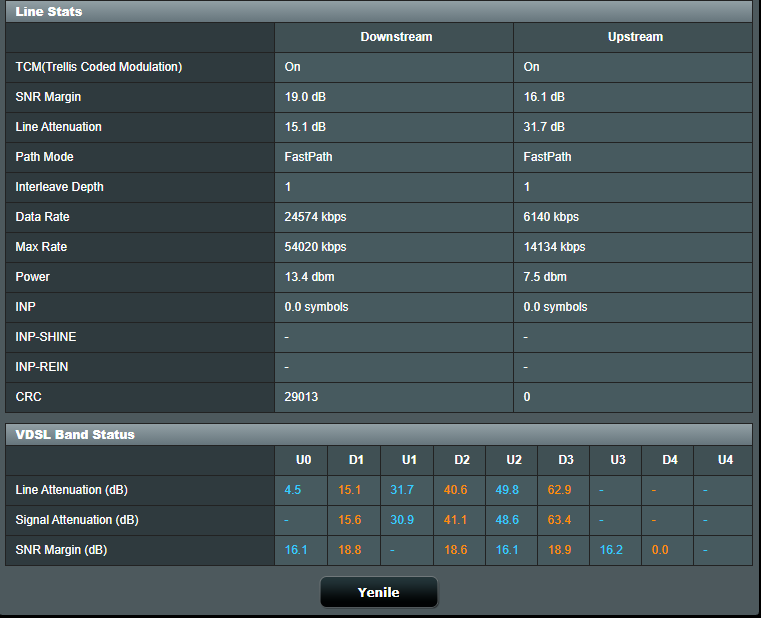Select the Line Stats section header

(x=50, y=12)
